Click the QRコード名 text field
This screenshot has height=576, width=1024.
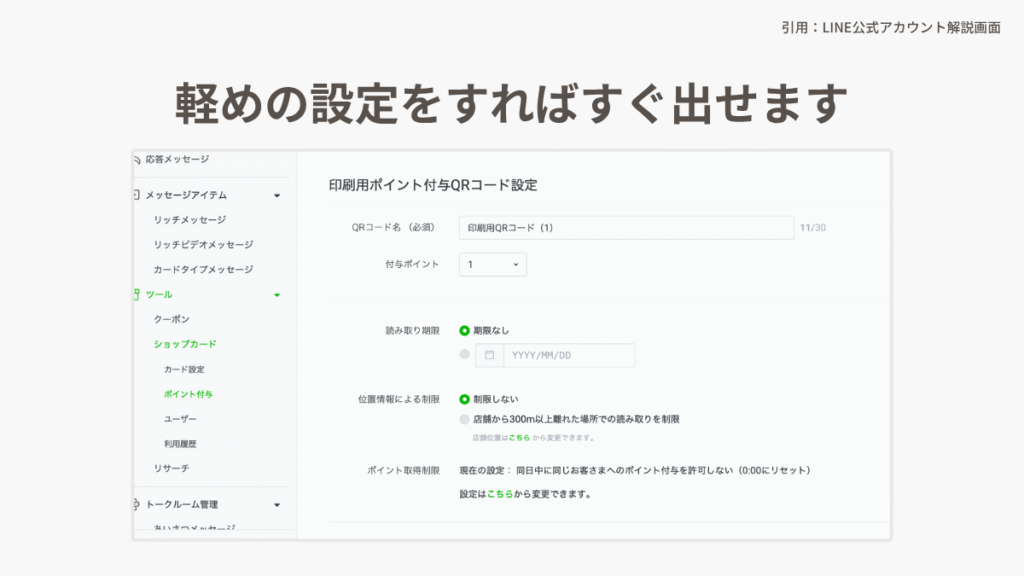[626, 228]
